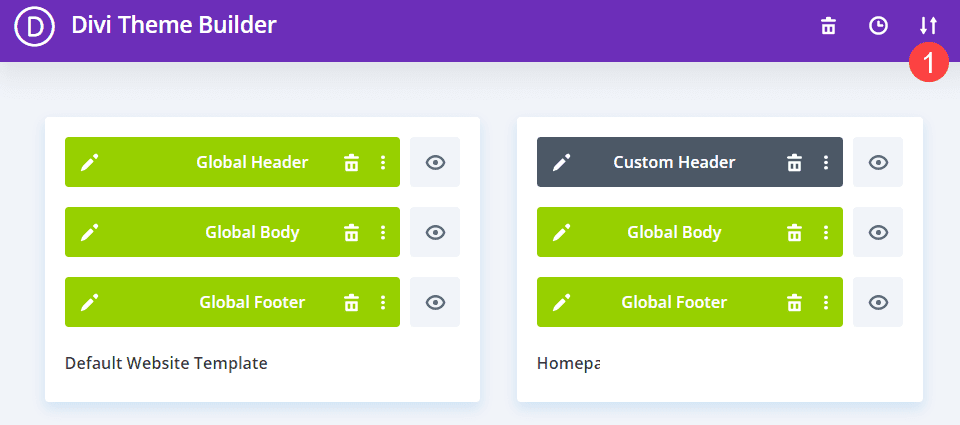960x425 pixels.
Task: Click the Default Website Template title
Action: pyautogui.click(x=166, y=363)
